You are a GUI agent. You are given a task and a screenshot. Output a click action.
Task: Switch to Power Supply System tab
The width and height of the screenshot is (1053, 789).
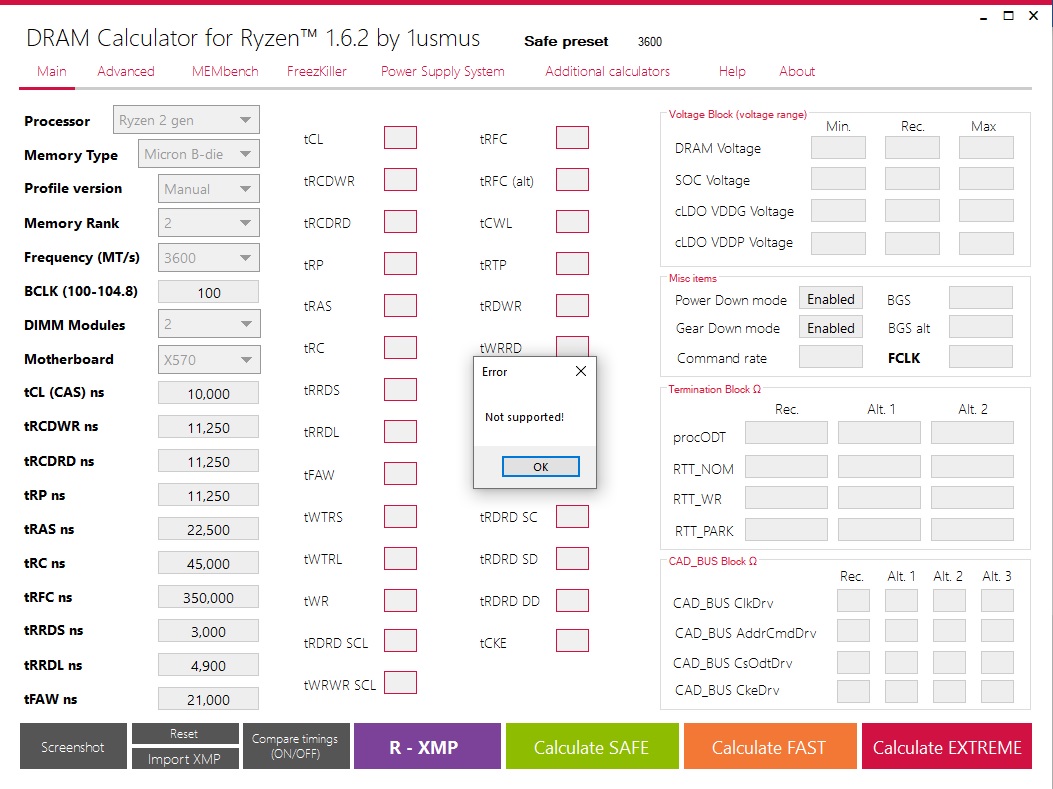pyautogui.click(x=443, y=71)
